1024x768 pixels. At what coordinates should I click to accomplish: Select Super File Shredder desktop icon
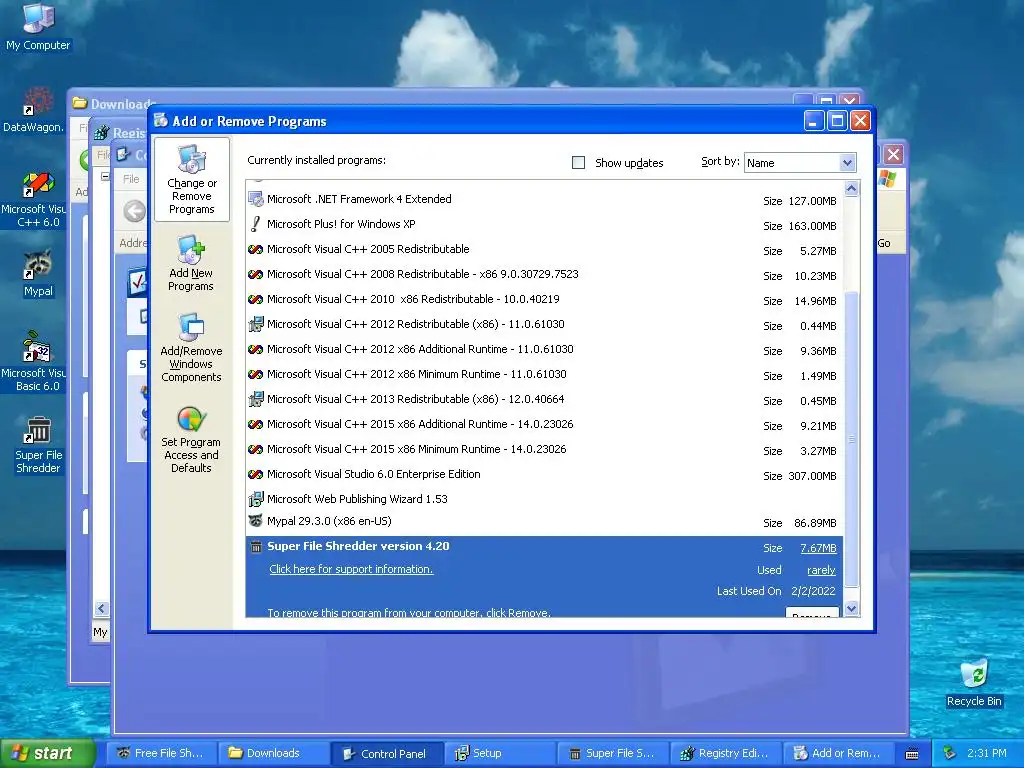coord(38,431)
